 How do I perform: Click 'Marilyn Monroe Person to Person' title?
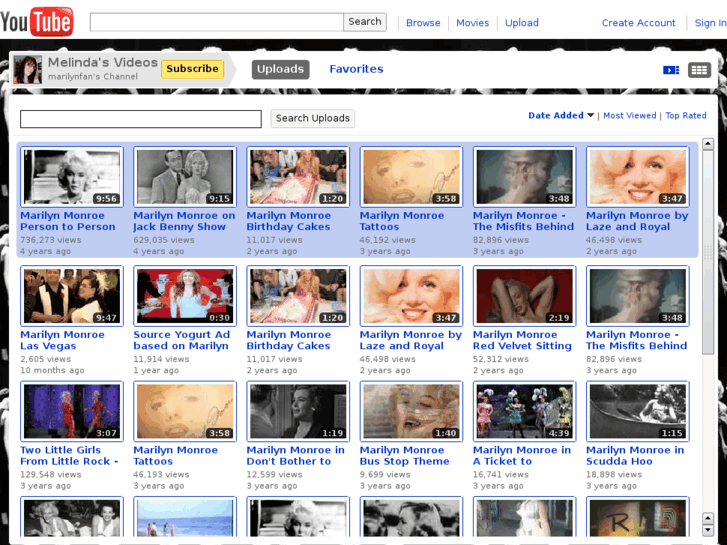click(68, 221)
